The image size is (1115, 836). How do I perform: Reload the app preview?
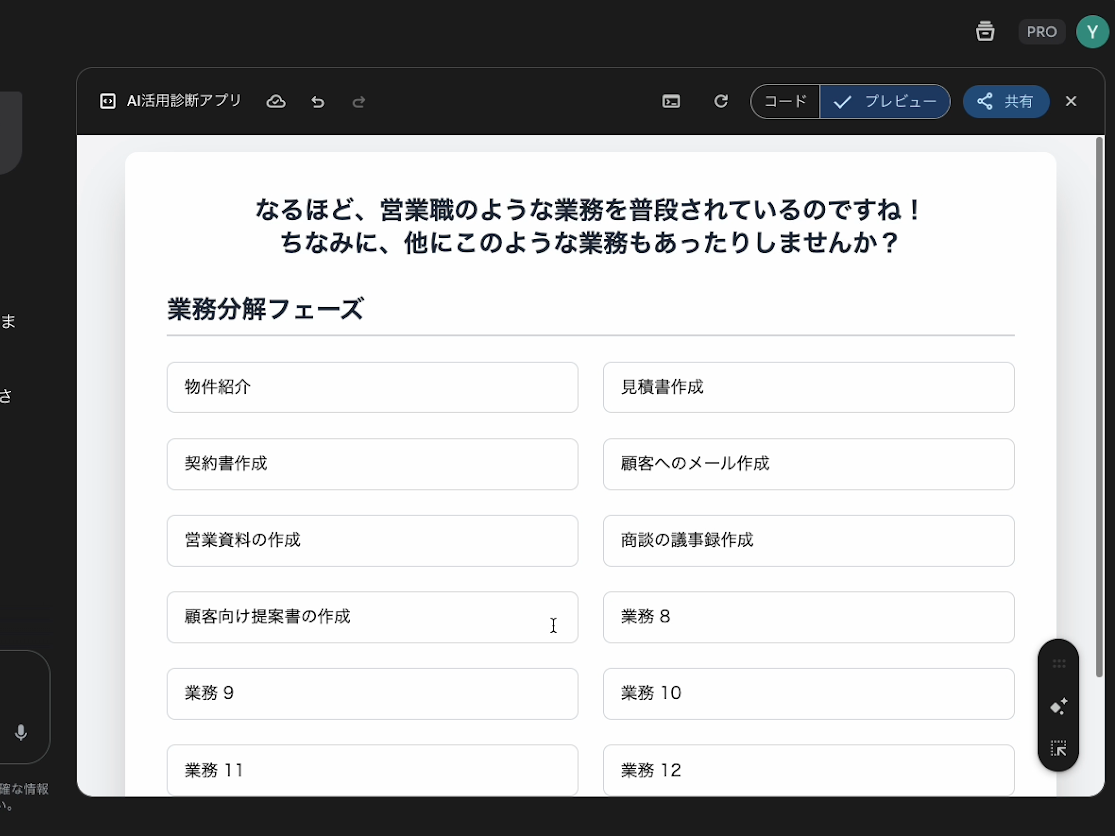click(721, 102)
